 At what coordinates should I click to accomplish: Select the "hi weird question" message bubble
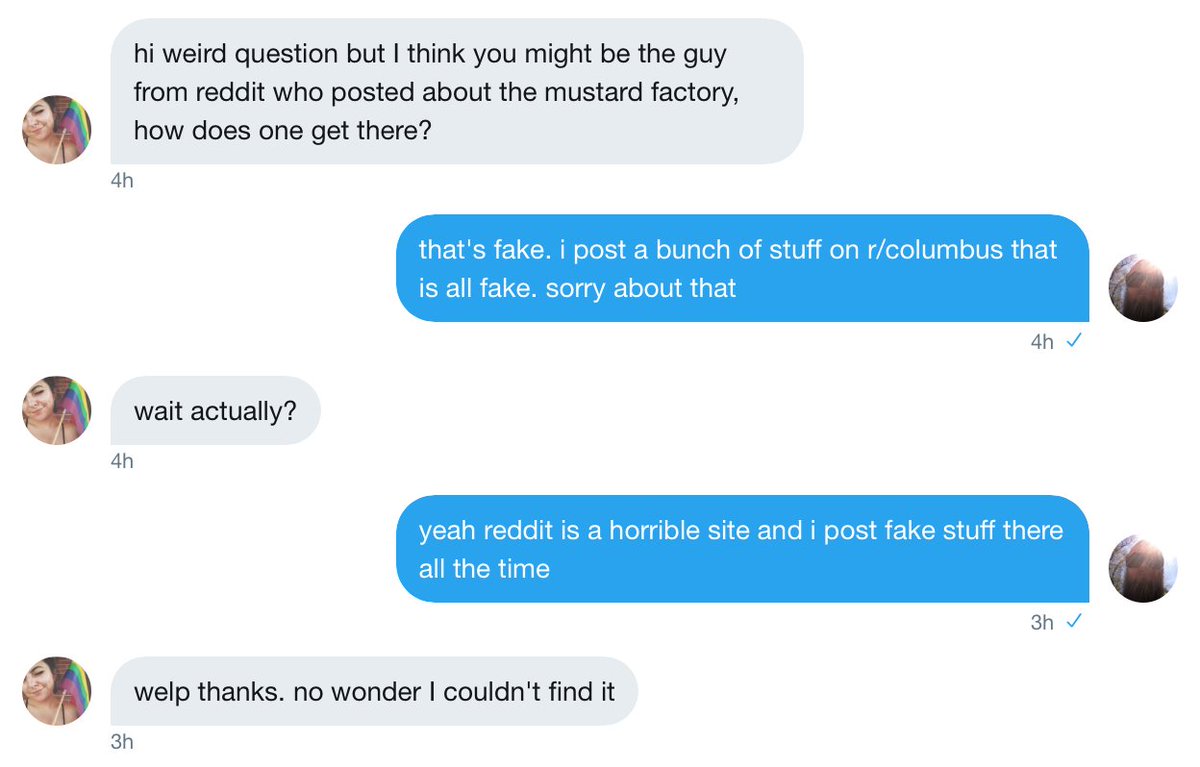456,91
